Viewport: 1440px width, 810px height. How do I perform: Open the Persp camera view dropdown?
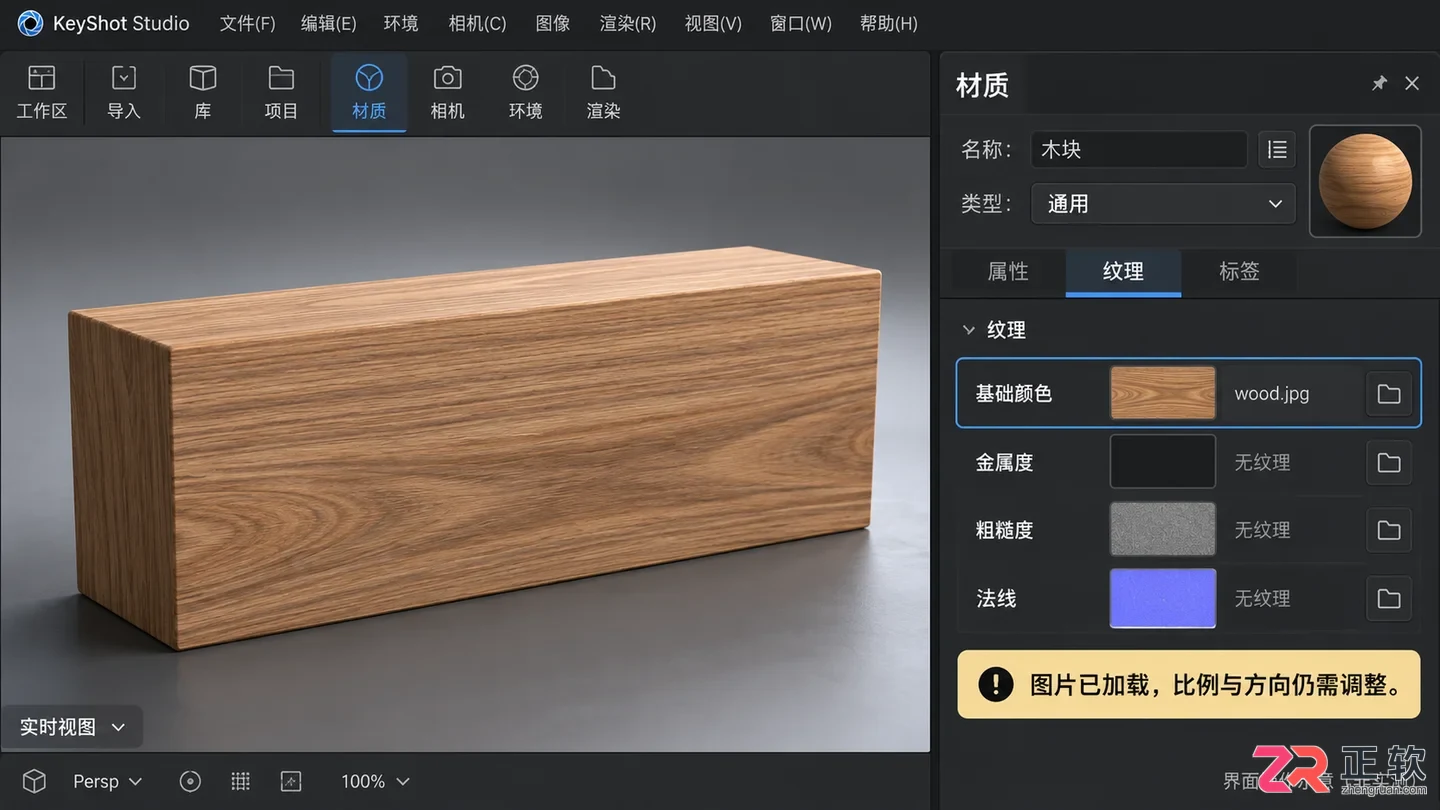[x=107, y=781]
